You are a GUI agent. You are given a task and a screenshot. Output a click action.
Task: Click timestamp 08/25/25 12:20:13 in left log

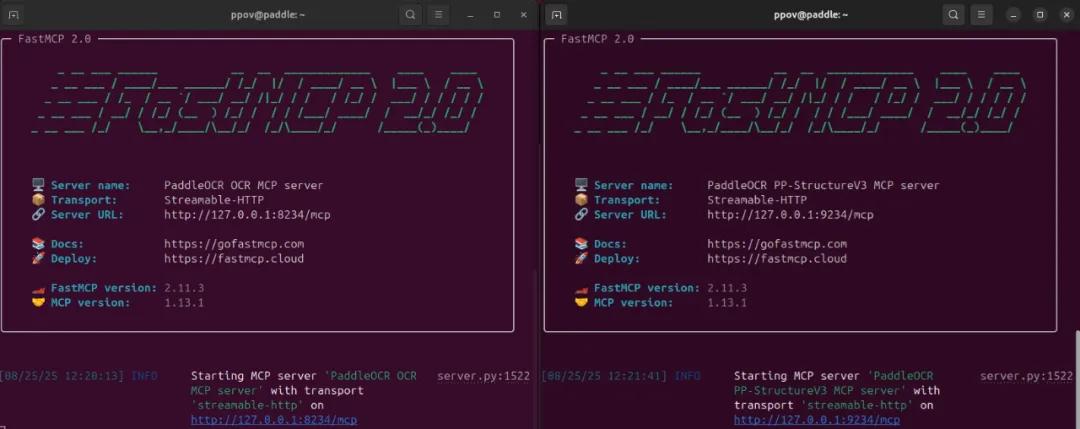point(62,376)
